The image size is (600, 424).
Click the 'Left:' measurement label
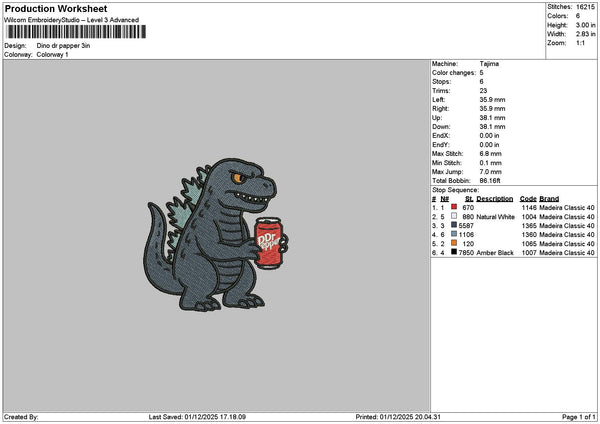[439, 100]
